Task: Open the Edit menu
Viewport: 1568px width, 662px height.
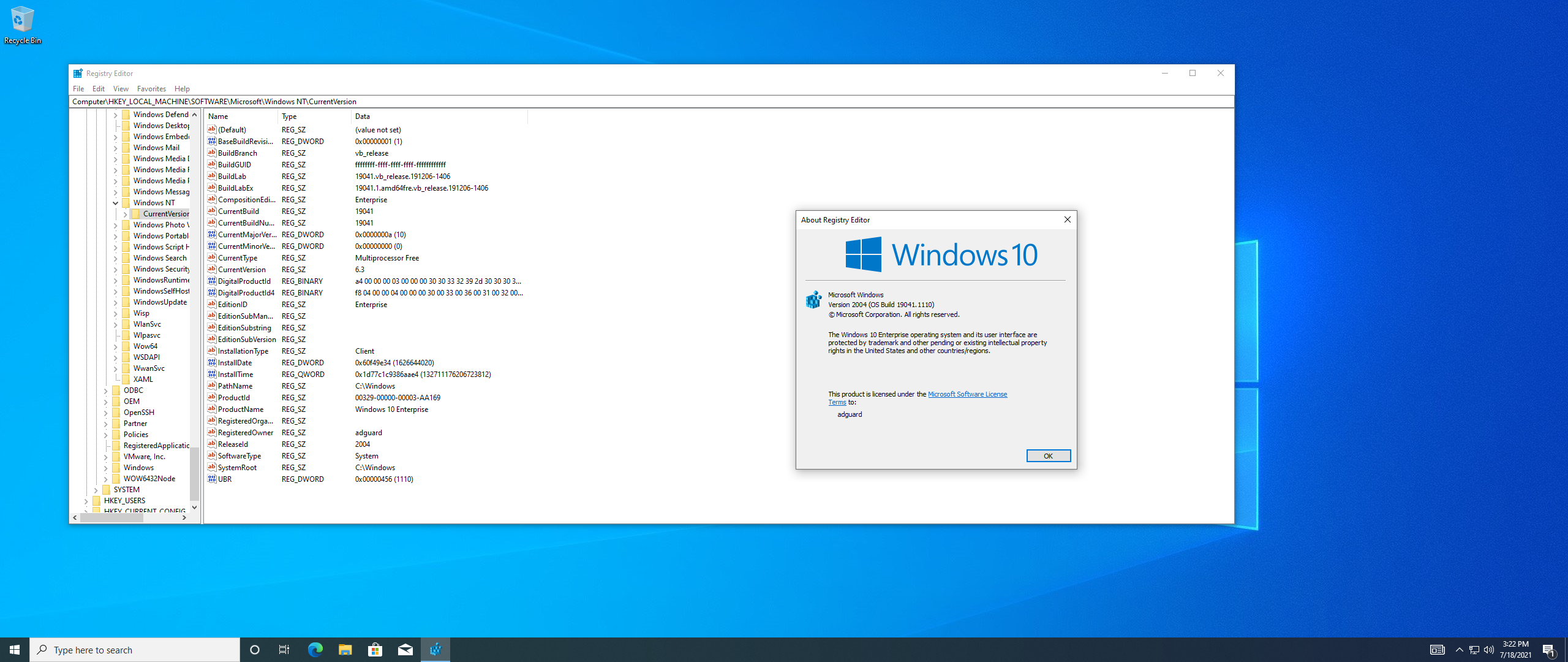Action: 99,89
